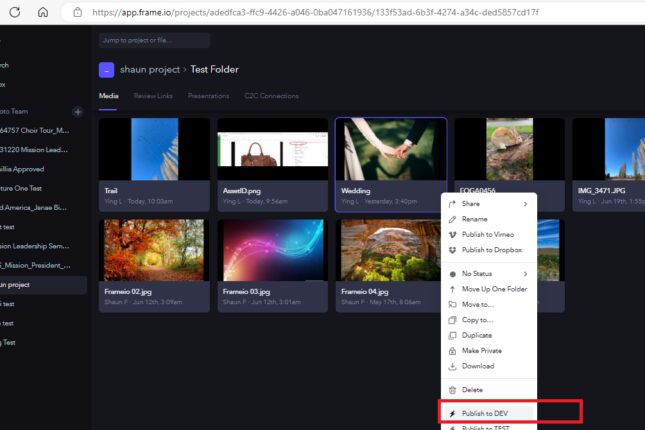Click the site lock icon in address bar
Viewport: 645px width, 430px height.
[x=77, y=12]
